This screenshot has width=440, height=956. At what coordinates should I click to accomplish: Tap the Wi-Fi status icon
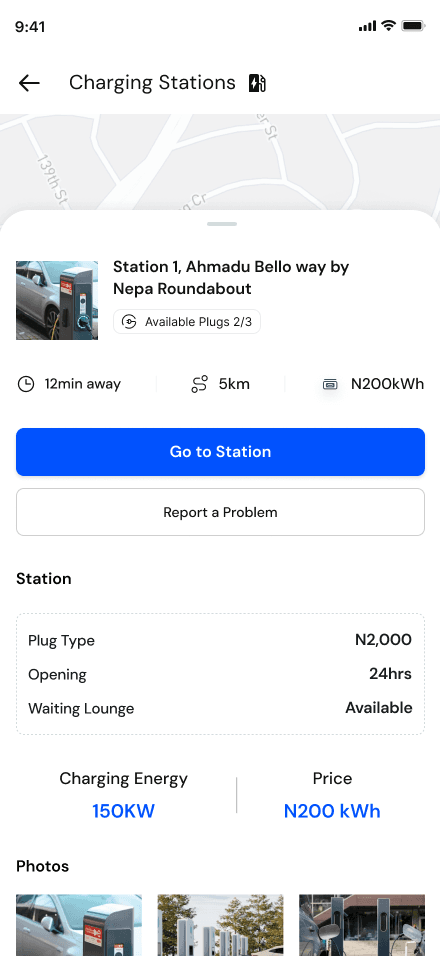click(388, 26)
